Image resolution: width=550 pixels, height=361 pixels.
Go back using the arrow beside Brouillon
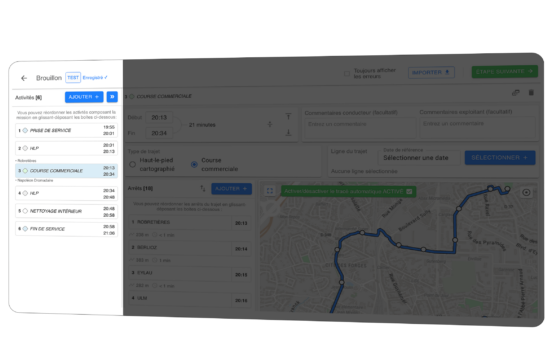24,78
